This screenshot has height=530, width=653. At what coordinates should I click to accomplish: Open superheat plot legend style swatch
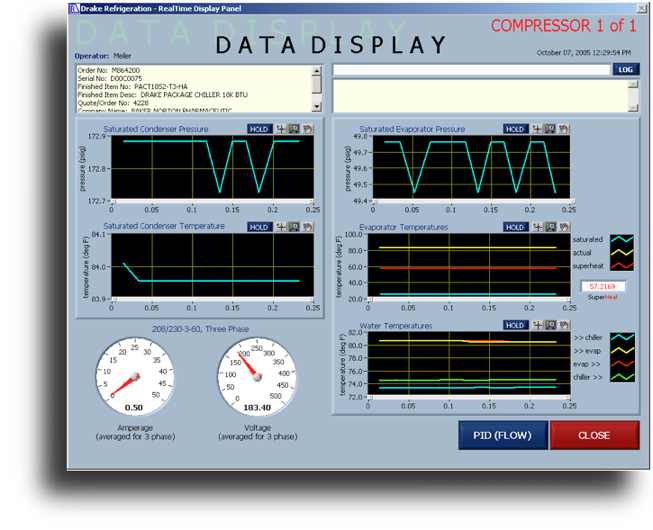[622, 267]
